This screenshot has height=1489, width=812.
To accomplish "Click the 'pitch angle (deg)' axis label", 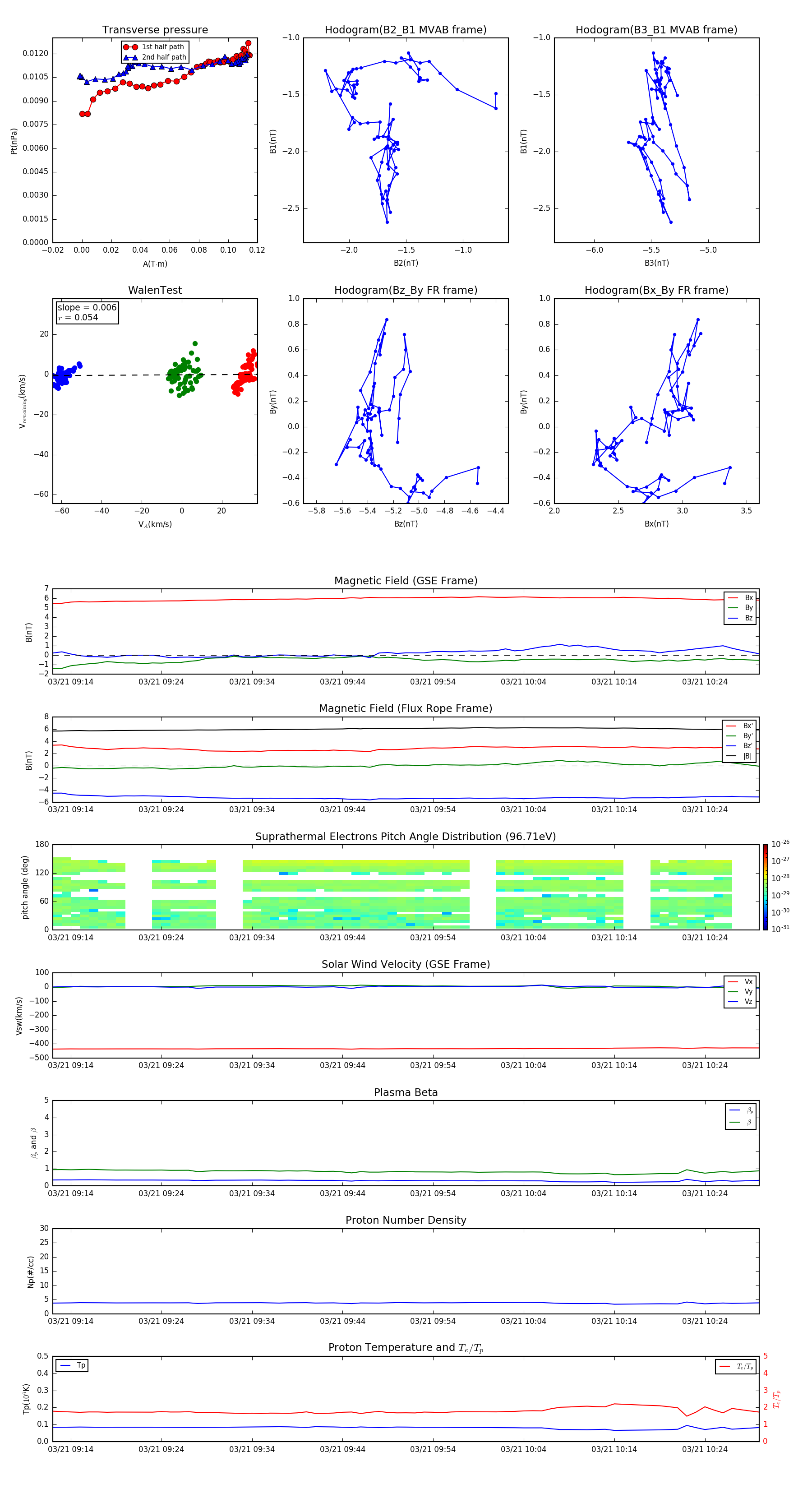I will pyautogui.click(x=25, y=887).
